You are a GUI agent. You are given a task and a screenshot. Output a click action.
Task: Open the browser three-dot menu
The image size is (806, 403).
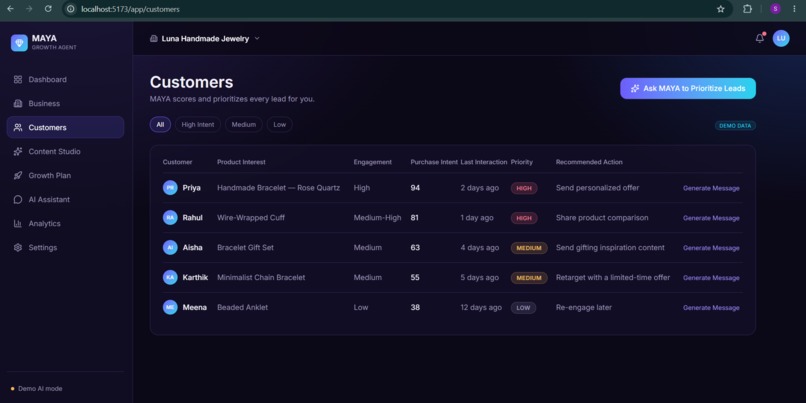tap(794, 9)
